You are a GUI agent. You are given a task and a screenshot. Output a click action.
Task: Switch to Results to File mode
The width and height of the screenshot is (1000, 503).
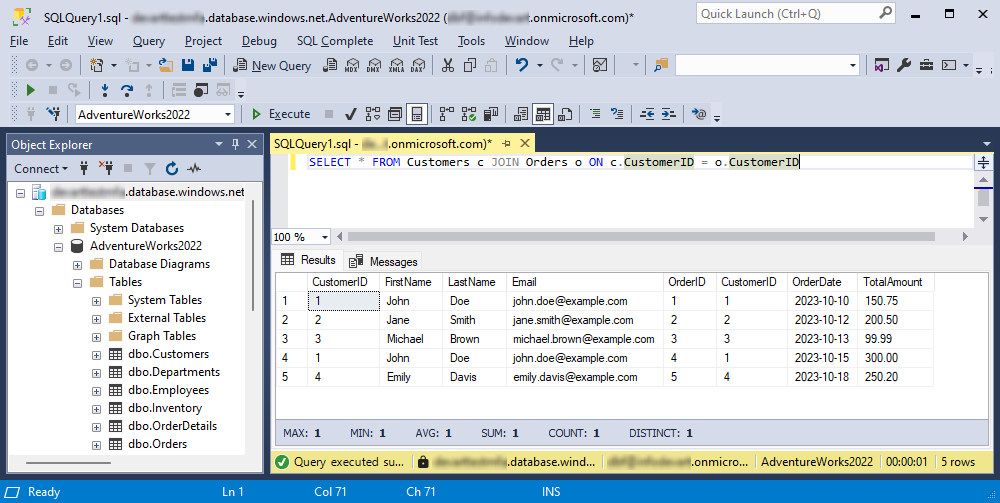coord(565,114)
